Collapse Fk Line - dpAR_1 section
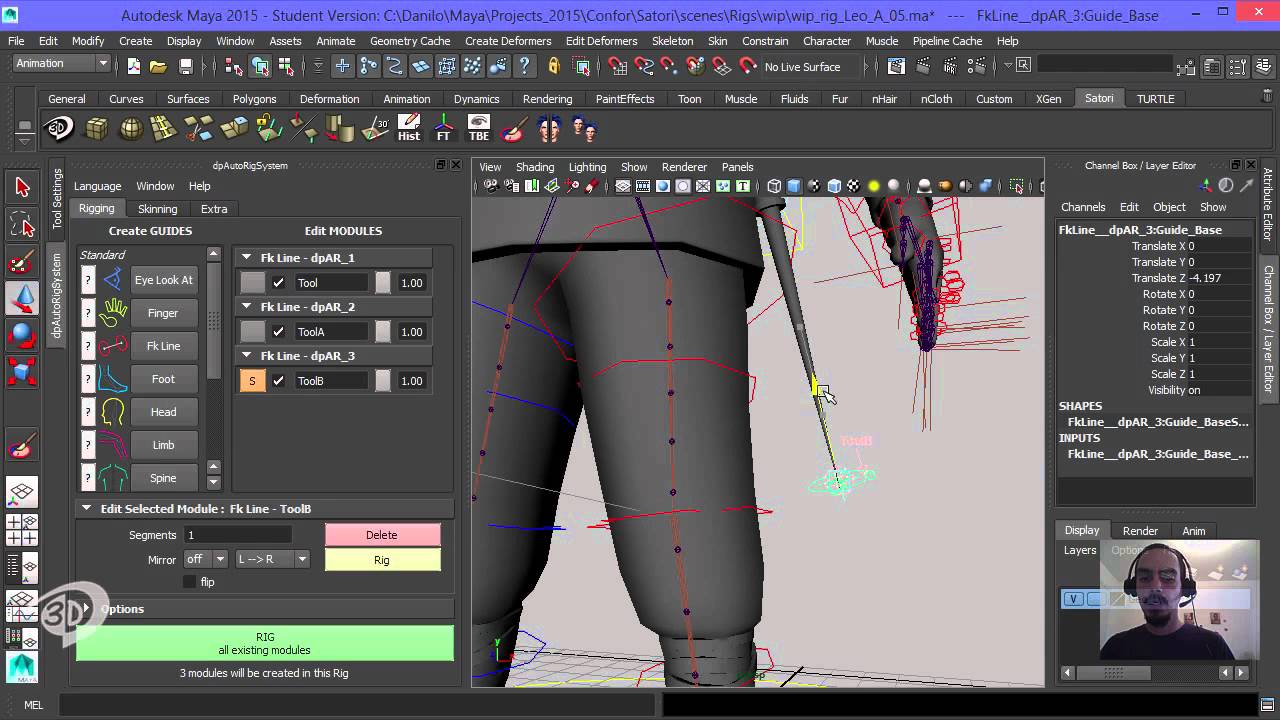Image resolution: width=1280 pixels, height=720 pixels. (247, 258)
